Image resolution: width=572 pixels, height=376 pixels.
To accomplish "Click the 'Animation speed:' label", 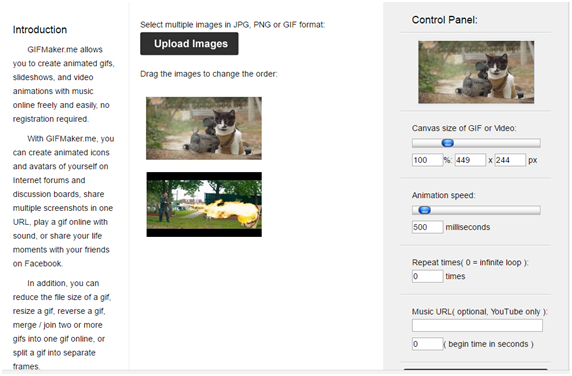I will point(443,195).
